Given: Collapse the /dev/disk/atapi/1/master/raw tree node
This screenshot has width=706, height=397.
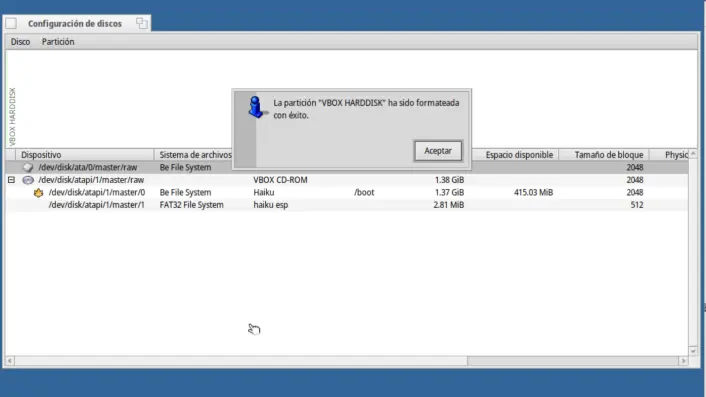Looking at the screenshot, I should coord(11,180).
